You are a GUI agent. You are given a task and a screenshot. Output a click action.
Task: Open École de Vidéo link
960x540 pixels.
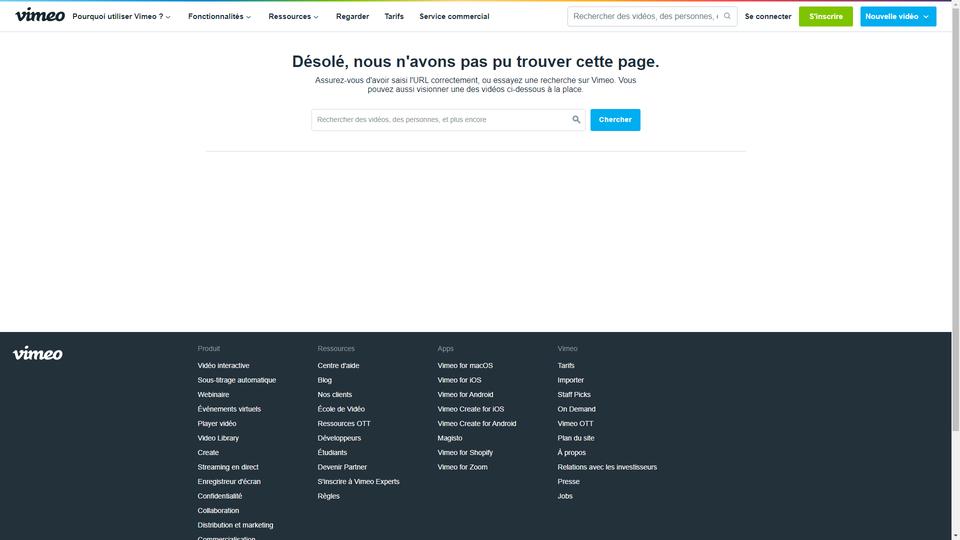coord(341,409)
